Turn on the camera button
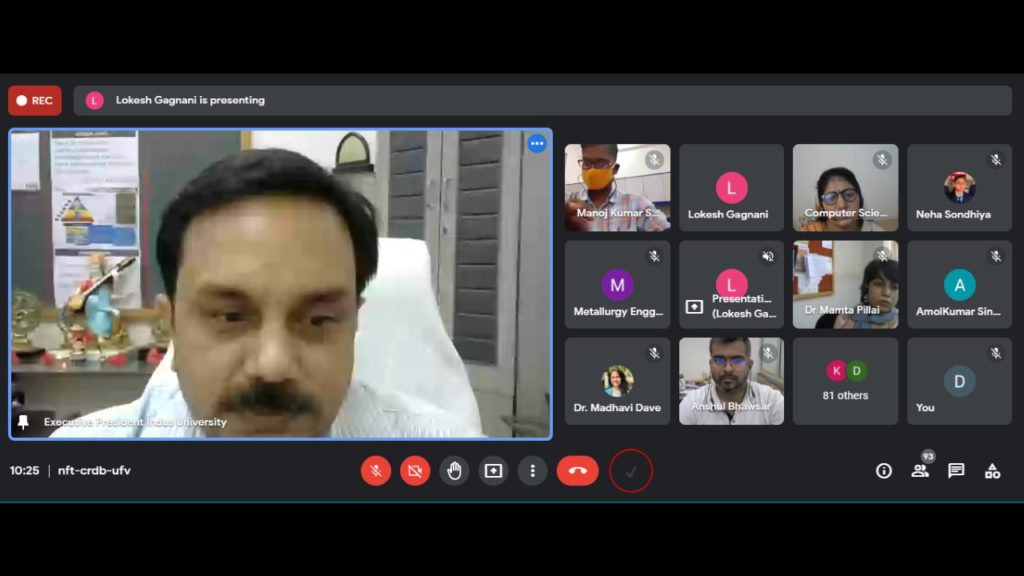 tap(415, 471)
